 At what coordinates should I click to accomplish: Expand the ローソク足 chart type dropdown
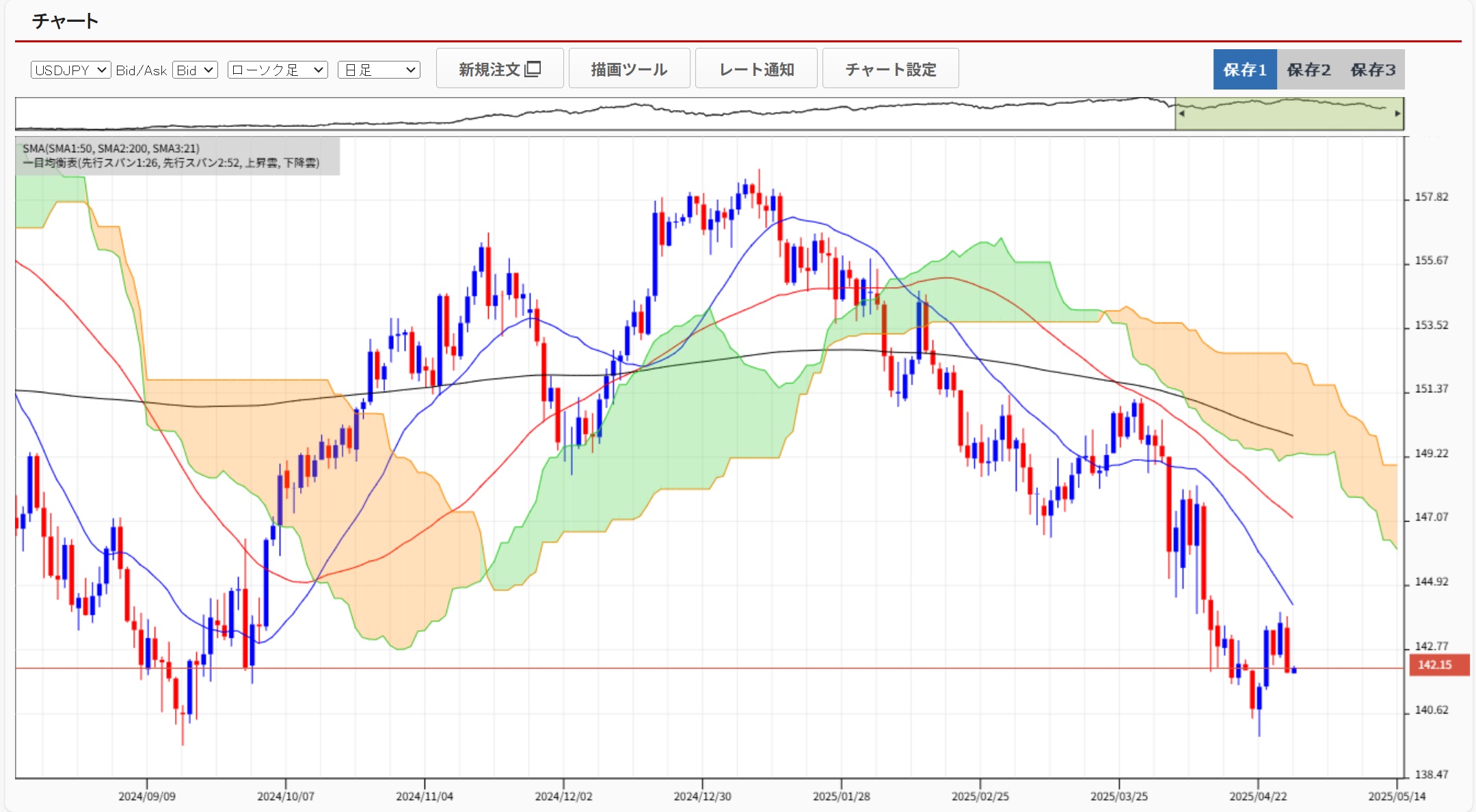tap(278, 70)
